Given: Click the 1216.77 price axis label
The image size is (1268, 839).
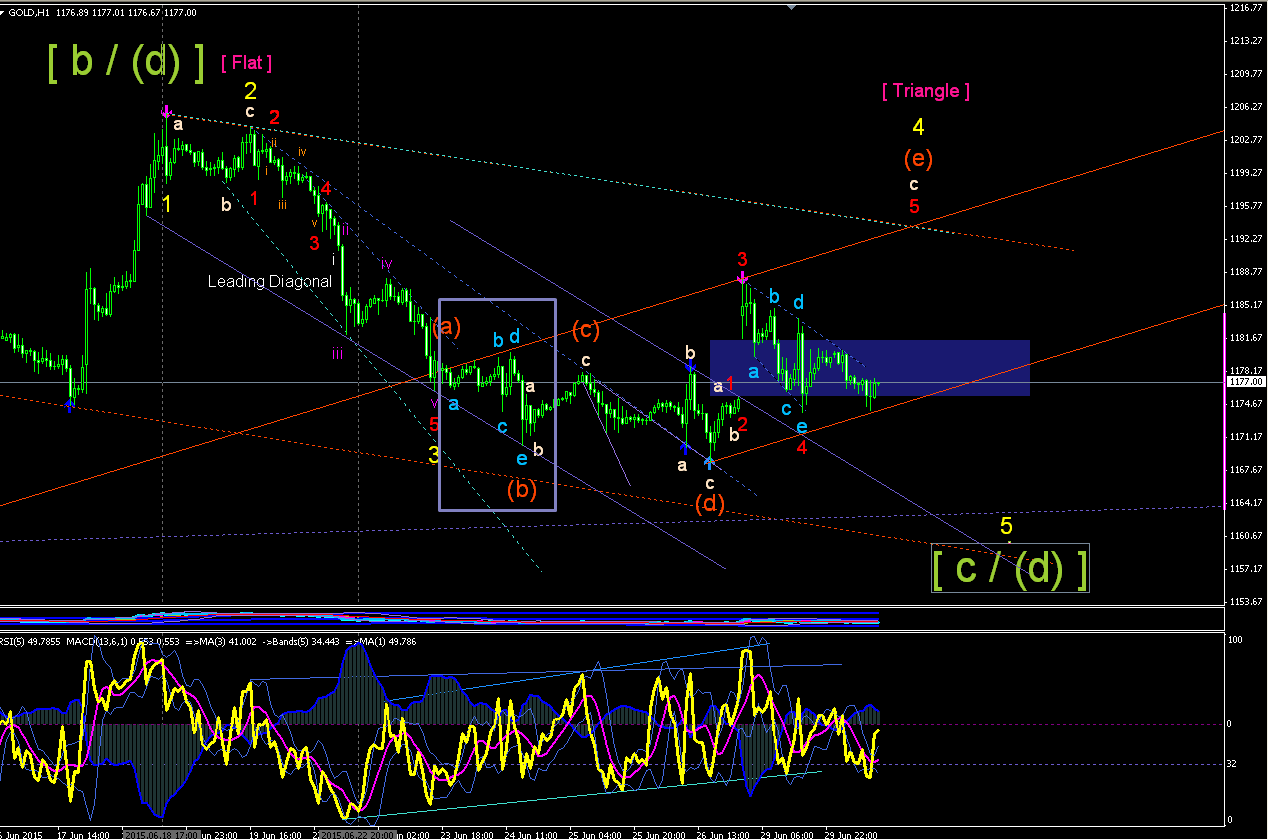Looking at the screenshot, I should 1245,7.
